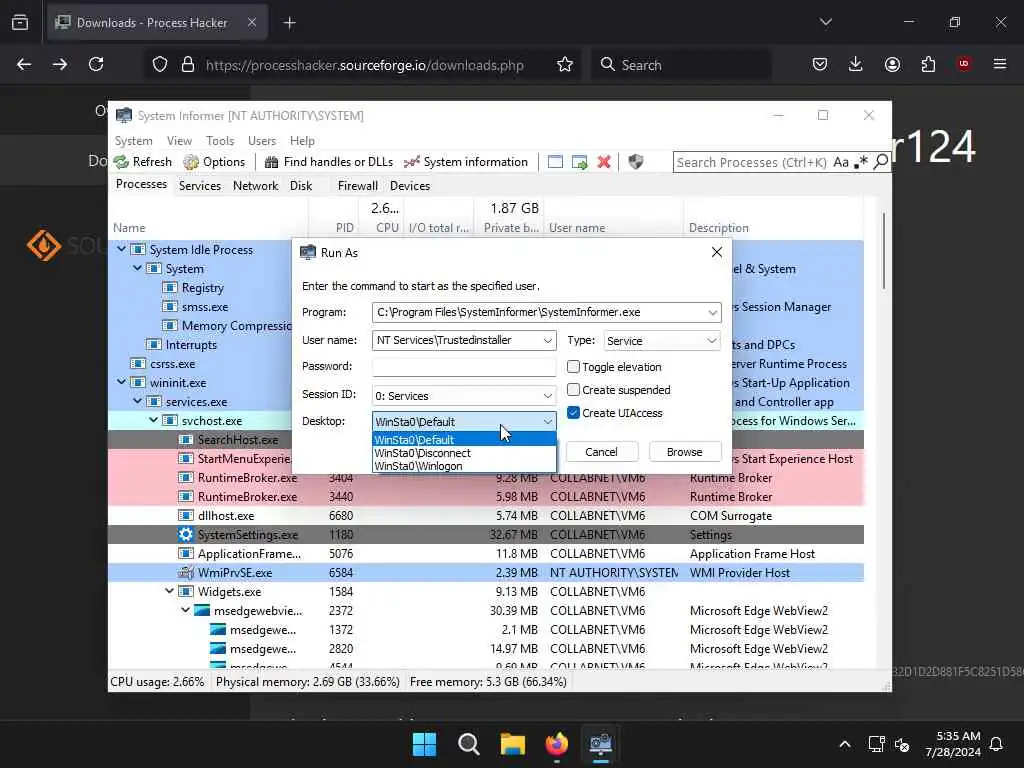Click the Password input field
The width and height of the screenshot is (1024, 768).
click(x=464, y=367)
